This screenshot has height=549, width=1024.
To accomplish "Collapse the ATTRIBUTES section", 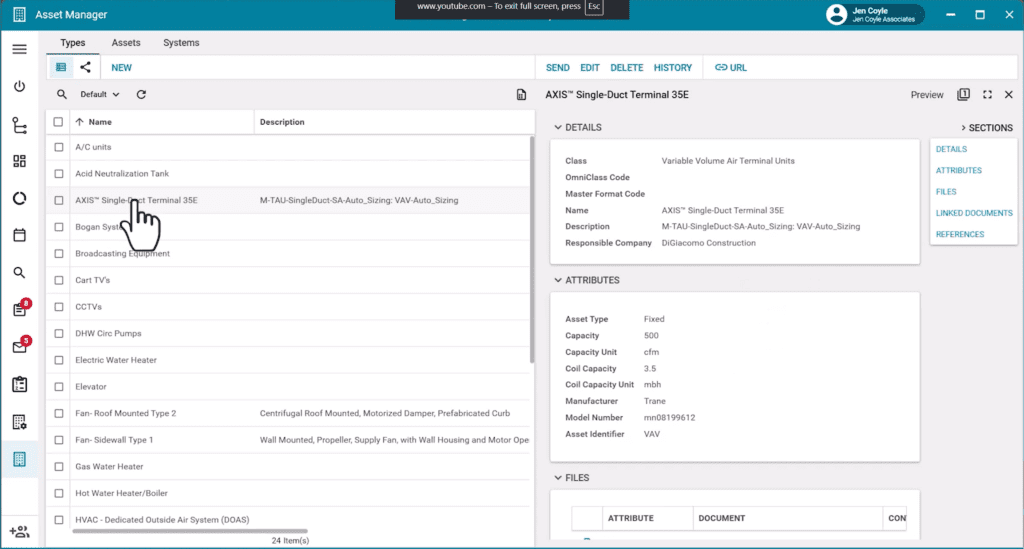I will tap(558, 280).
